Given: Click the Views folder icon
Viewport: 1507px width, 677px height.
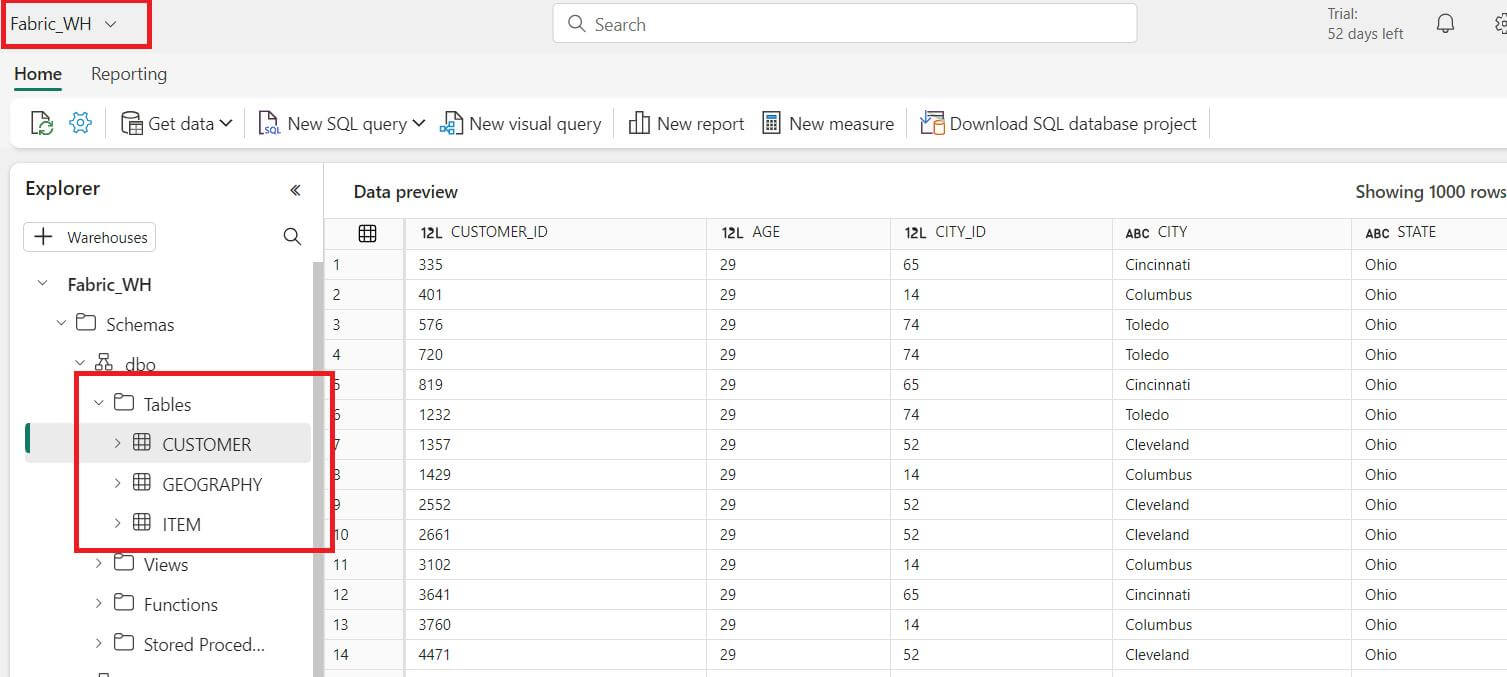Looking at the screenshot, I should click(x=124, y=563).
